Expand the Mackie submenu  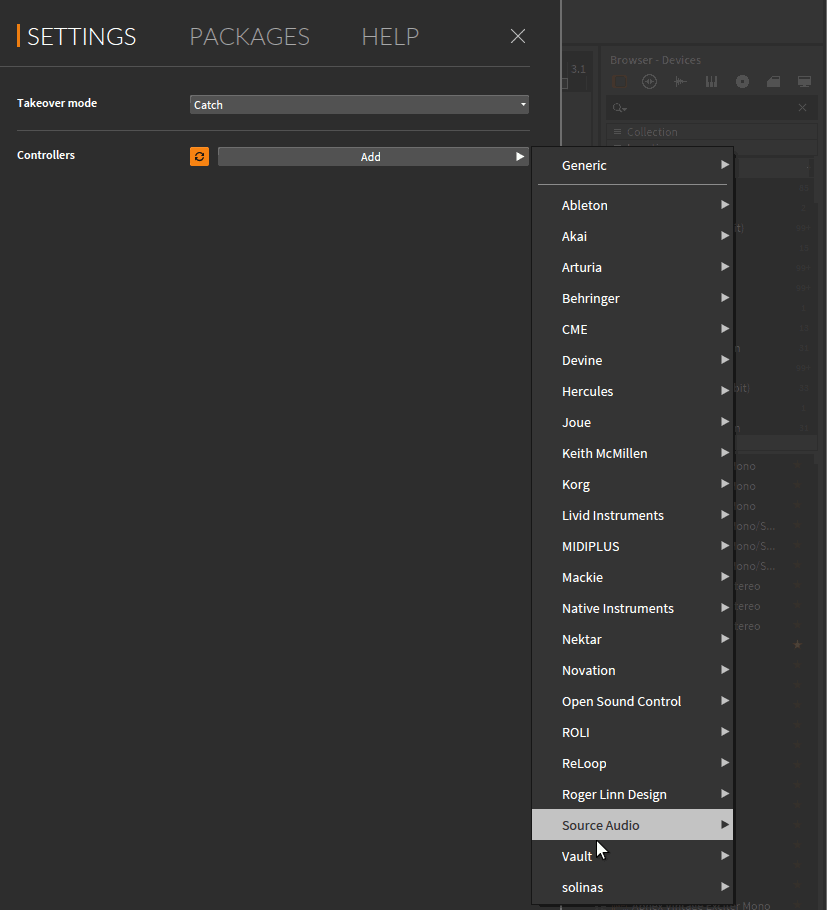coord(633,577)
